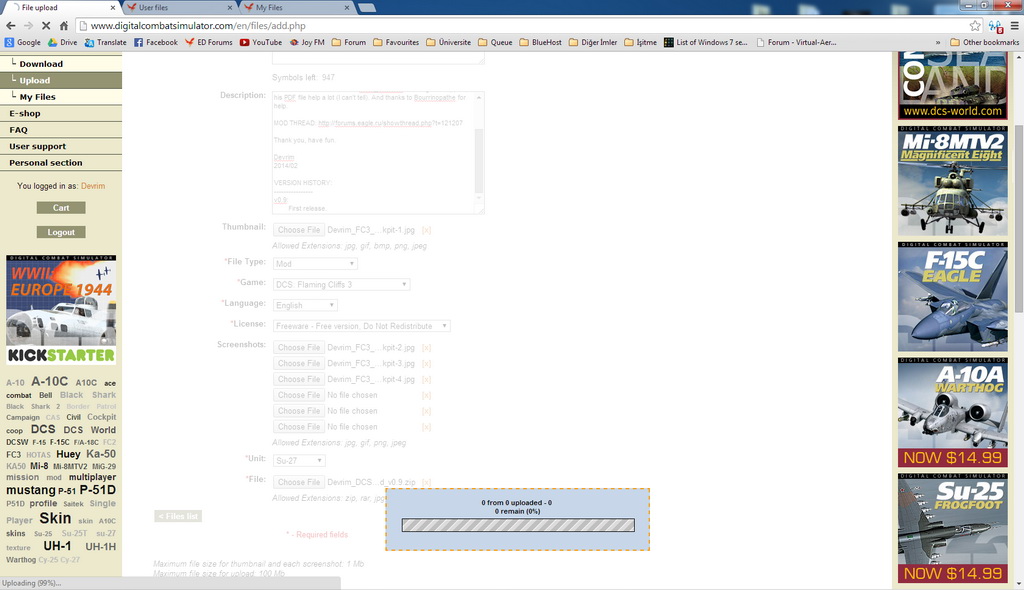1024x590 pixels.
Task: Click the translate extension icon in toolbar
Action: click(x=995, y=25)
